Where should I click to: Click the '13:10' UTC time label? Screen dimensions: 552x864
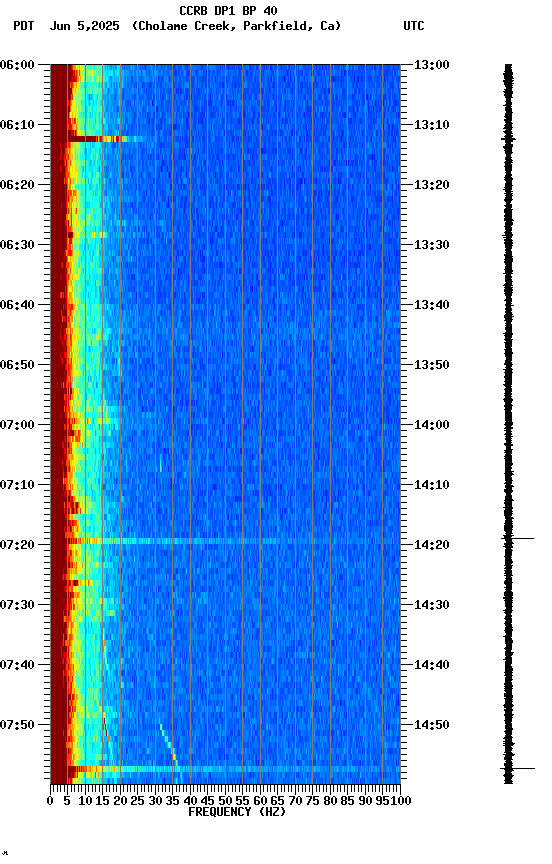pos(432,125)
